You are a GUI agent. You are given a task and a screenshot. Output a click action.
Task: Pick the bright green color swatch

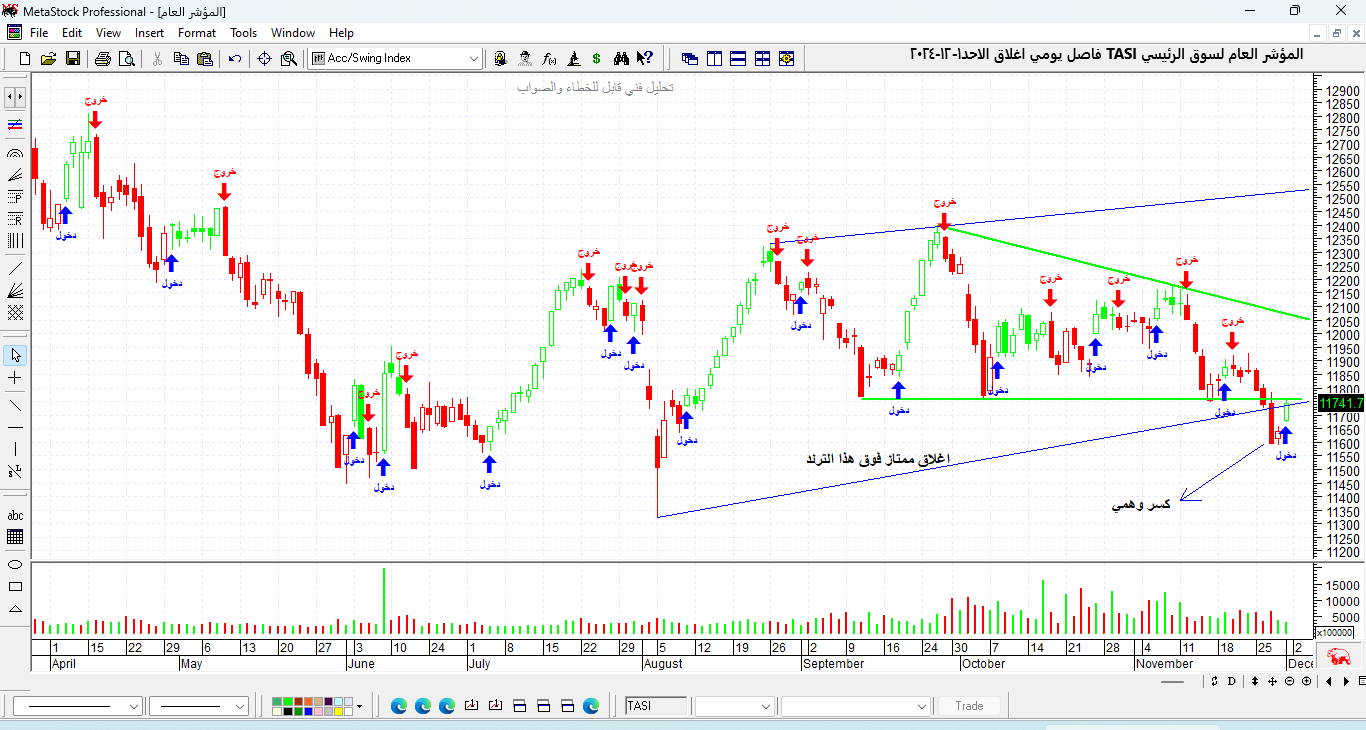click(288, 701)
